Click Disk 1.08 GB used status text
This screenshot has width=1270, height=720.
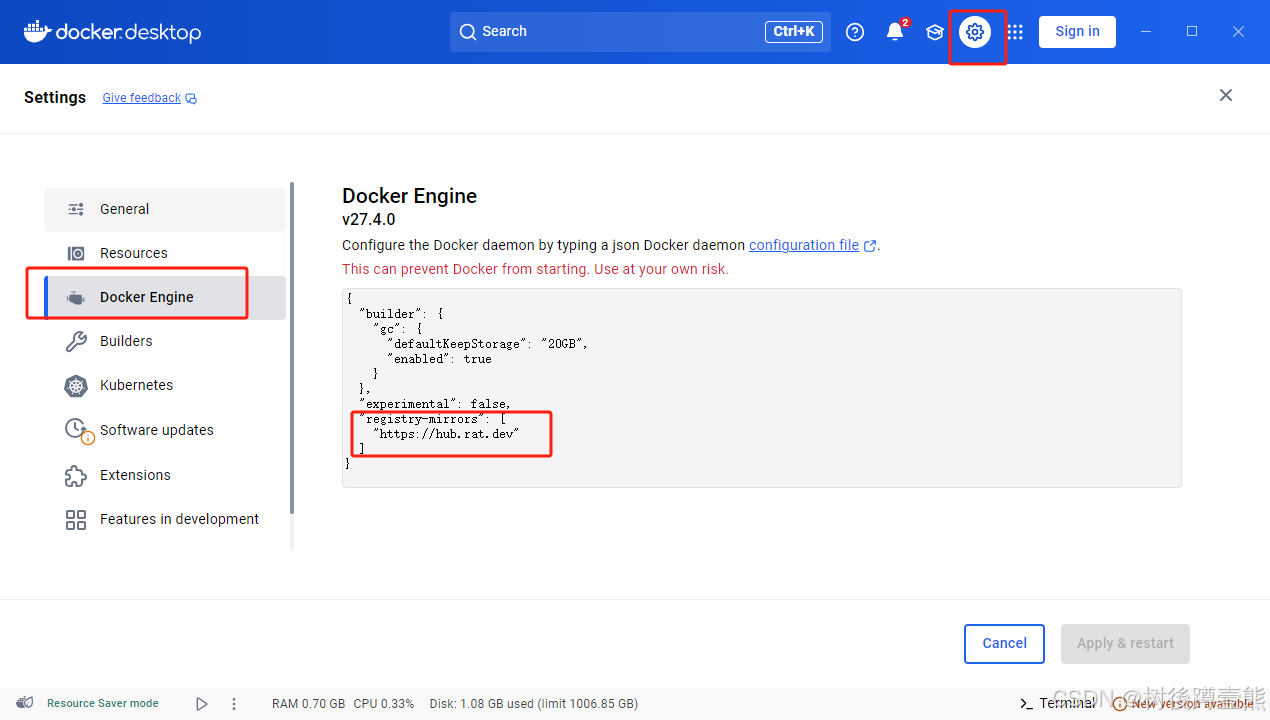click(534, 704)
